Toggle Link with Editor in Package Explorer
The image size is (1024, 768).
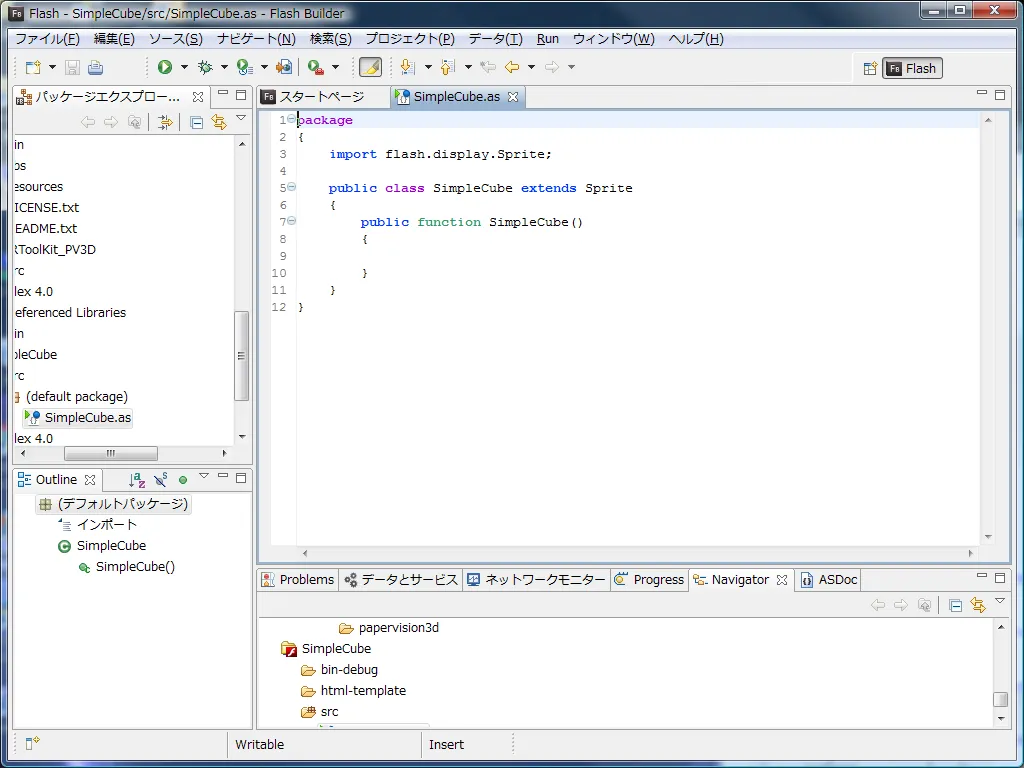point(219,122)
